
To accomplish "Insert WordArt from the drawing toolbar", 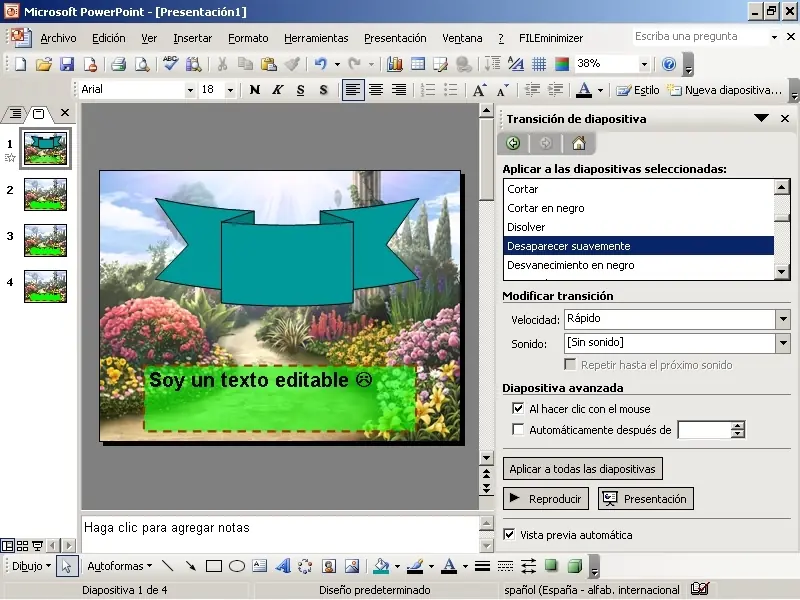I will pyautogui.click(x=282, y=566).
